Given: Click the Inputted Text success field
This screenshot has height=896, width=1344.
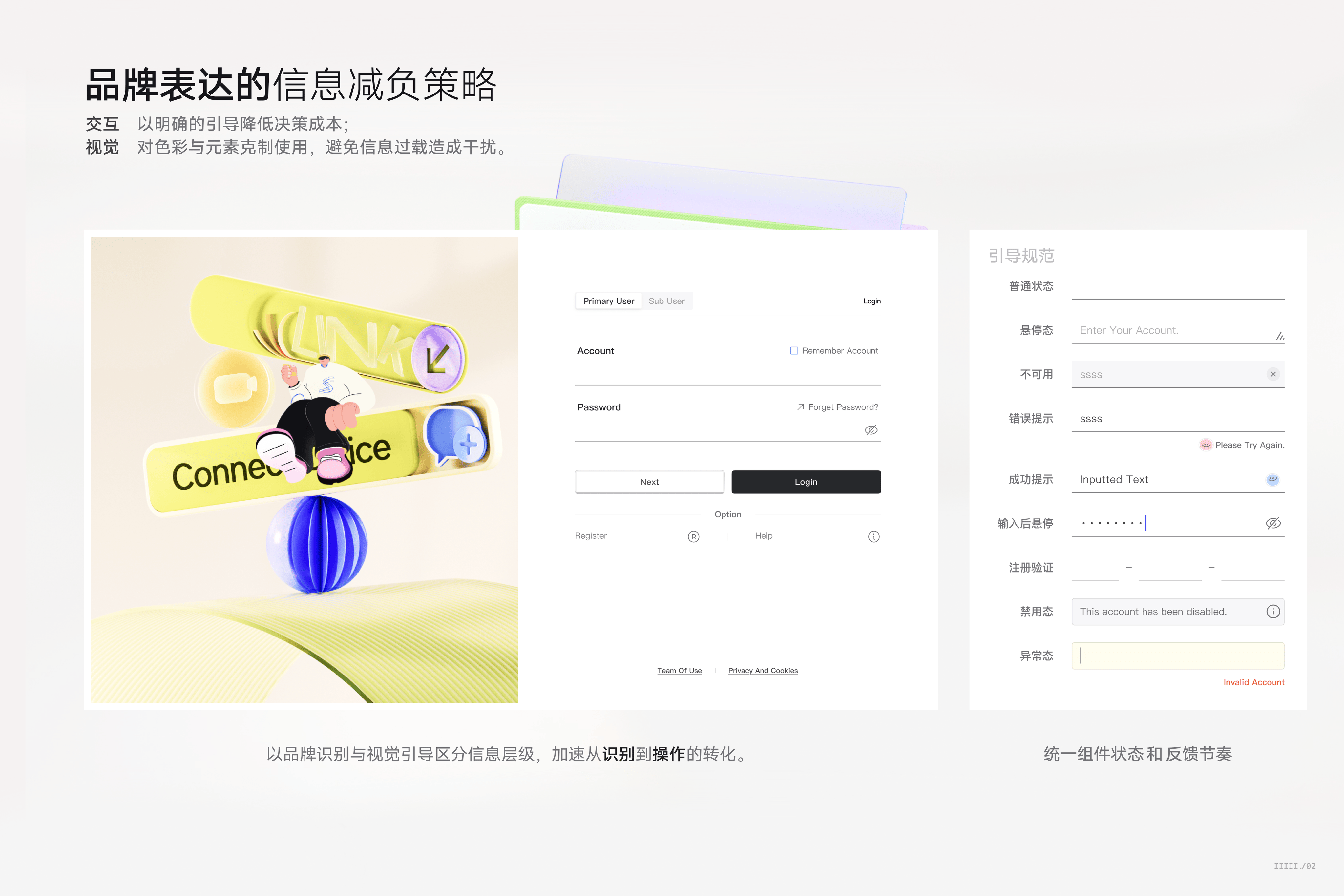Looking at the screenshot, I should (1178, 479).
